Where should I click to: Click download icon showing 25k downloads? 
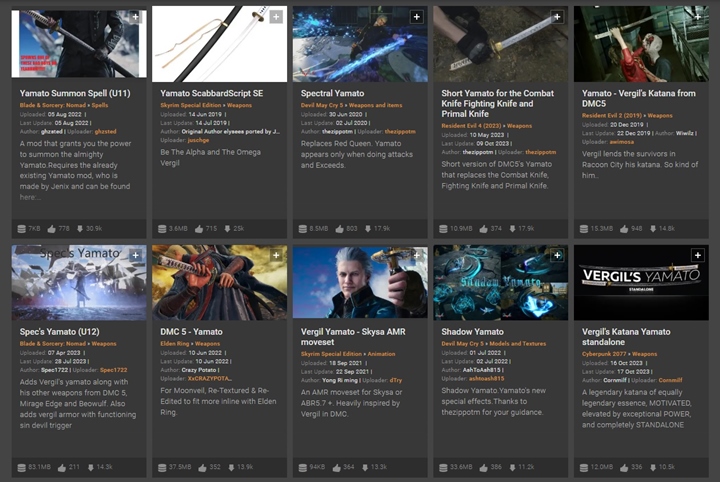point(227,229)
